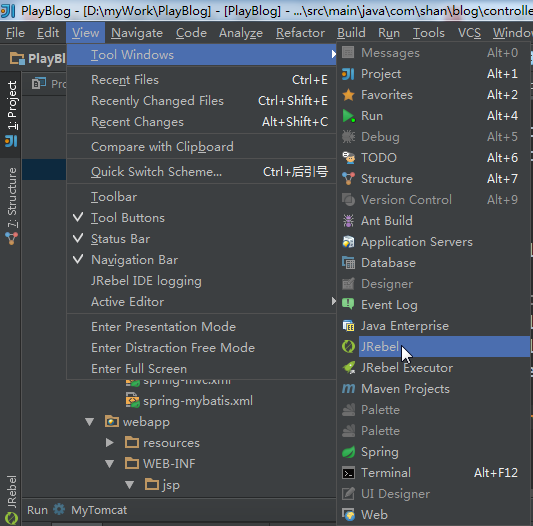
Task: Click the Tool Windows submenu arrow
Action: [333, 54]
